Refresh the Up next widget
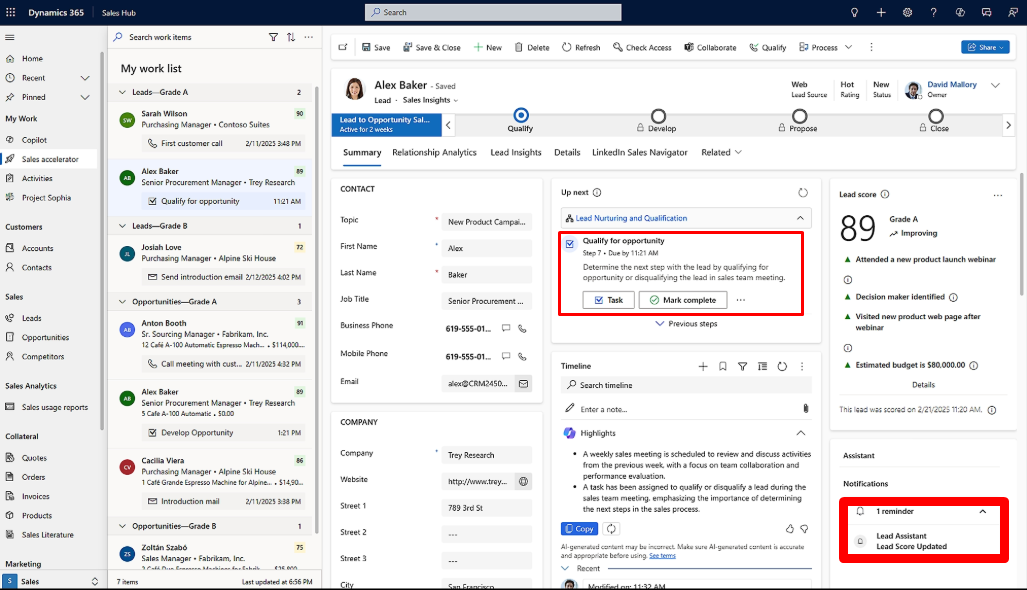Image resolution: width=1027 pixels, height=590 pixels. point(802,192)
